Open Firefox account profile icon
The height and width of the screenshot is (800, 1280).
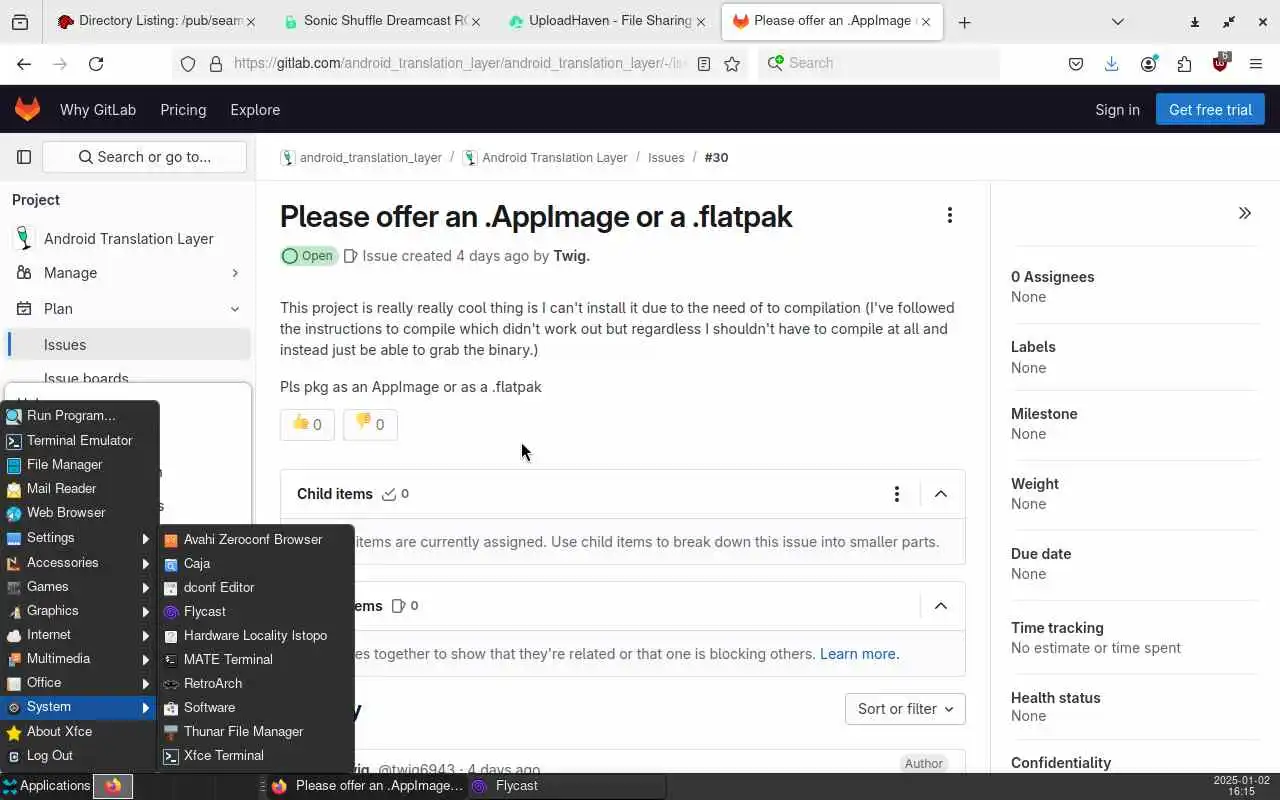[1148, 64]
